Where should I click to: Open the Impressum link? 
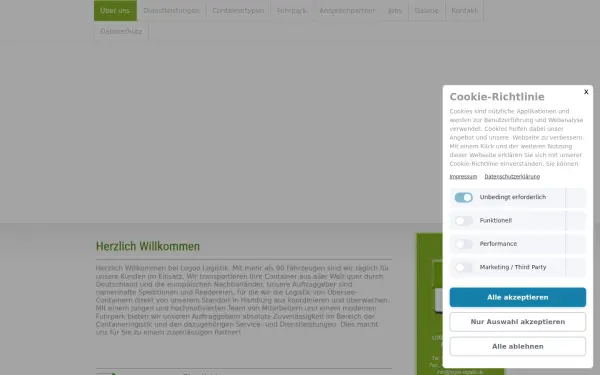[463, 176]
